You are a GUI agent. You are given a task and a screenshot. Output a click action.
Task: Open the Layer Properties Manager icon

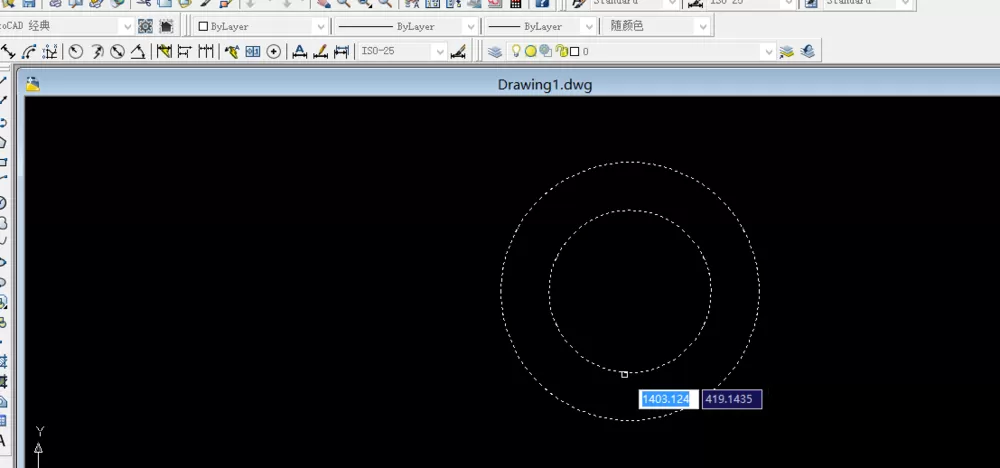click(x=495, y=52)
